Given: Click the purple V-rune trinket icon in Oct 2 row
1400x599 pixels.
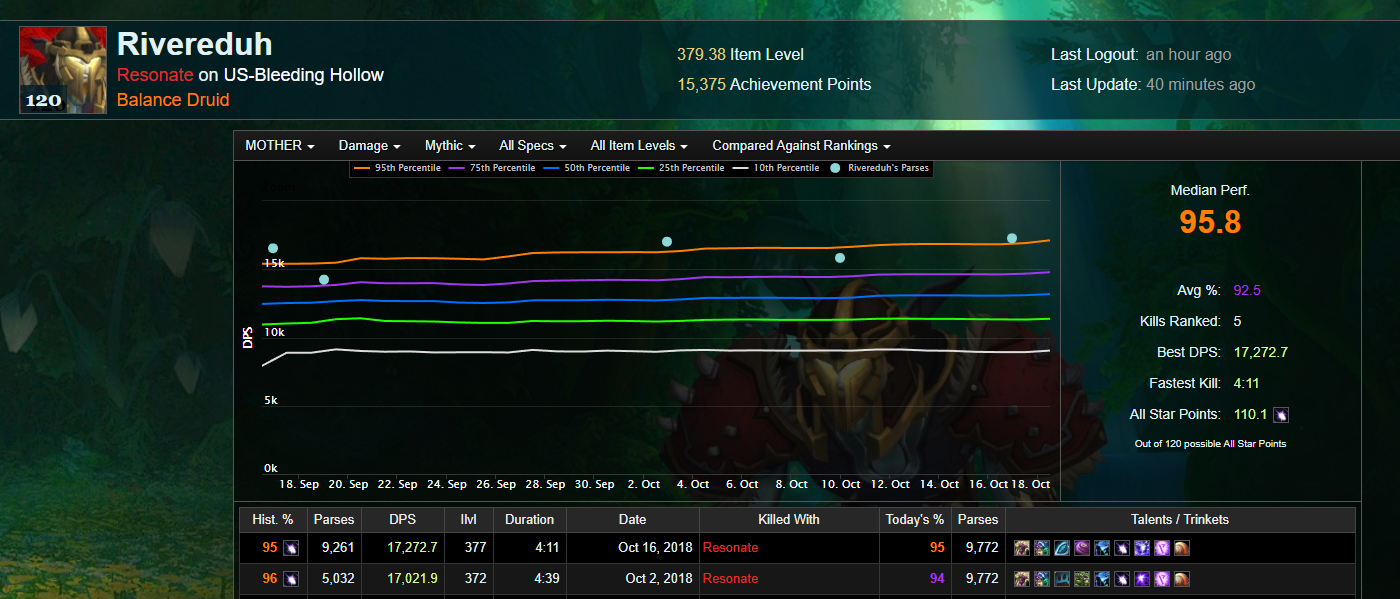Looking at the screenshot, I should click(x=1162, y=579).
